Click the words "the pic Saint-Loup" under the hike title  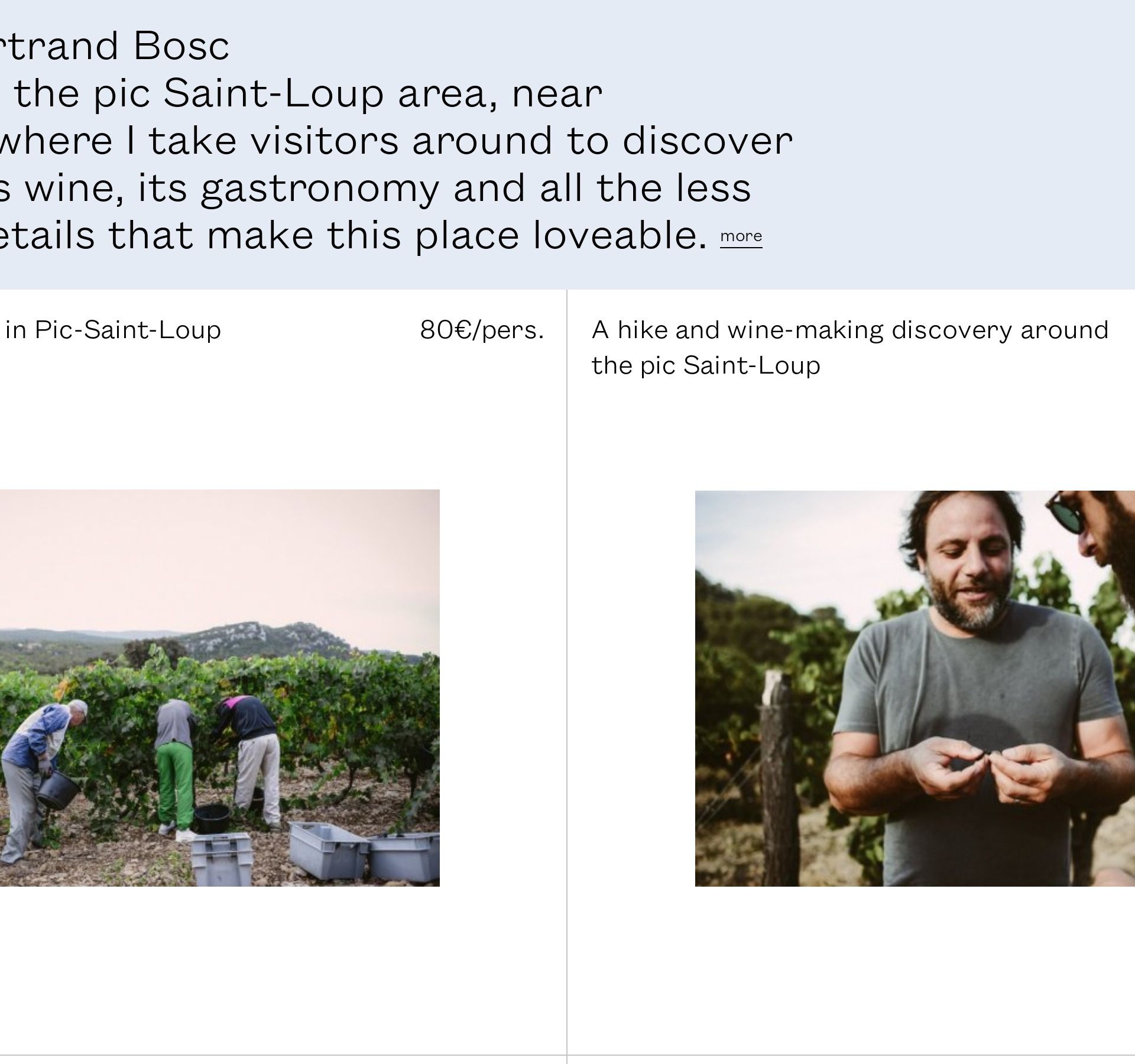(x=705, y=365)
